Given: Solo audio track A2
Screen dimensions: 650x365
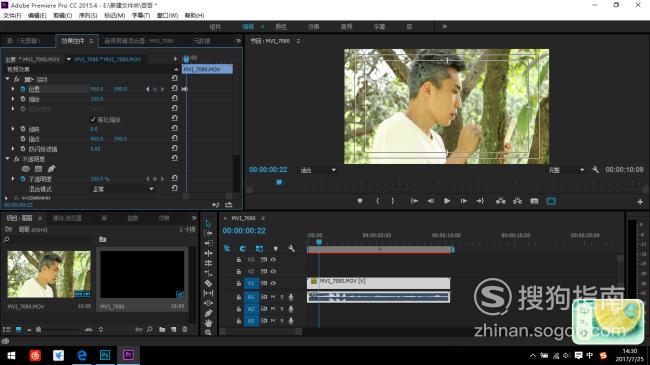Looking at the screenshot, I should point(282,309).
